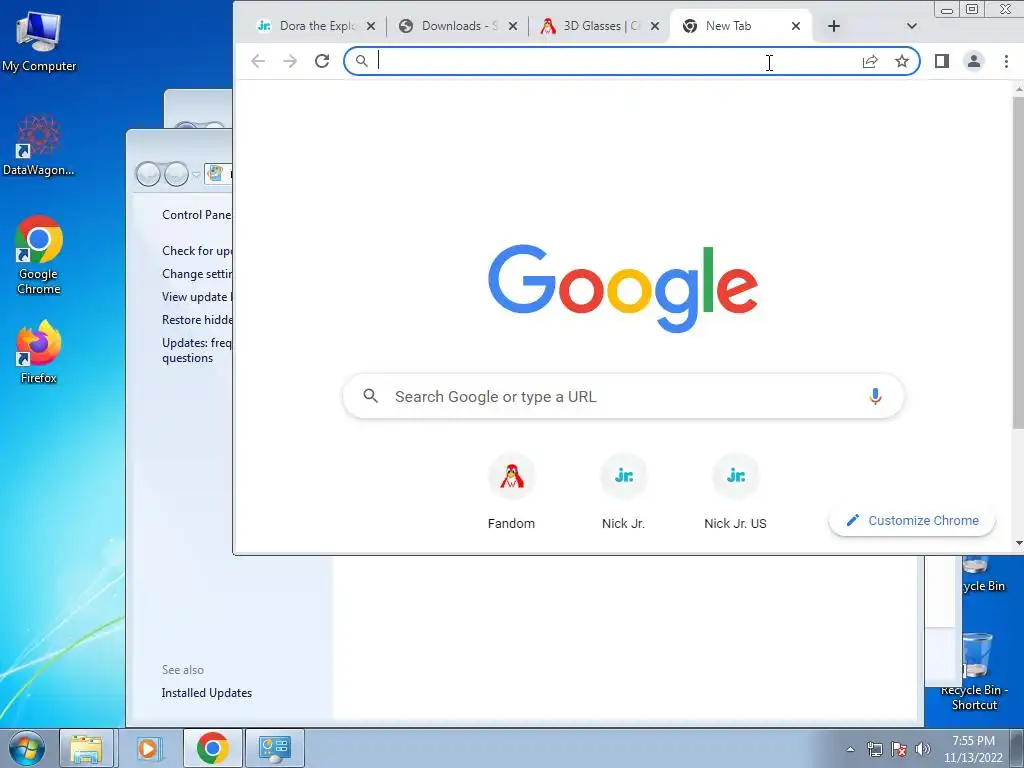Launch Windows Media Player from taskbar

tap(149, 748)
